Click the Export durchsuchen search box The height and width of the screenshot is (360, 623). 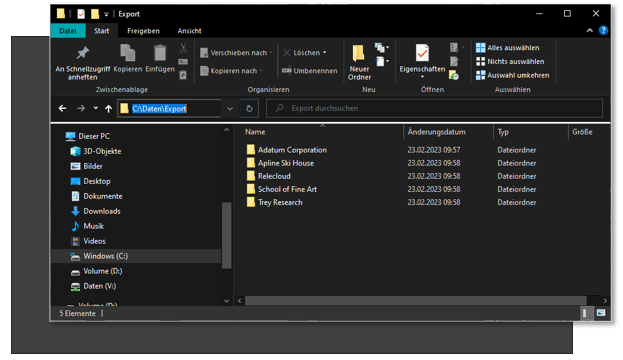click(434, 108)
